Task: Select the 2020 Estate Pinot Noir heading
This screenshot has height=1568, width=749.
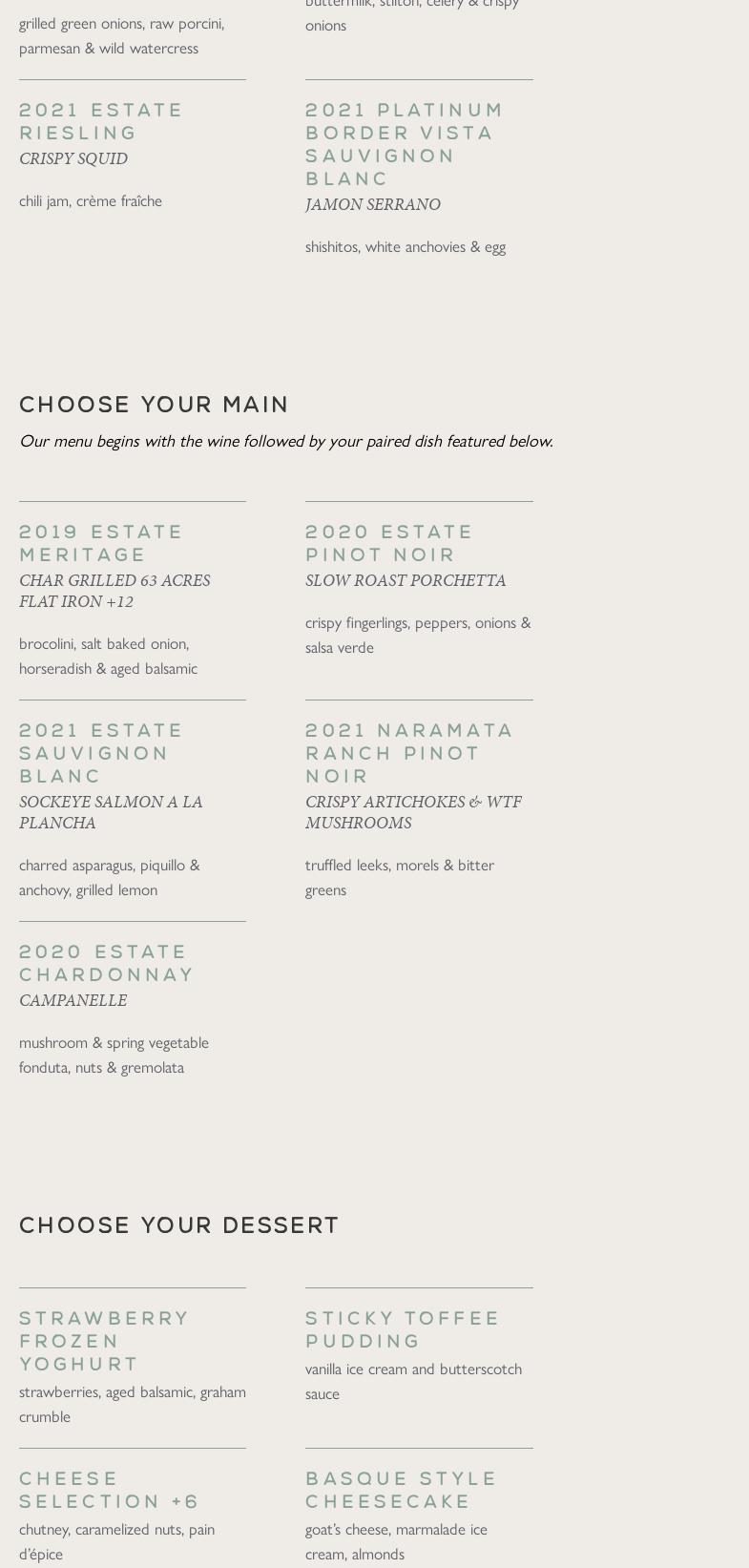Action: pyautogui.click(x=389, y=543)
